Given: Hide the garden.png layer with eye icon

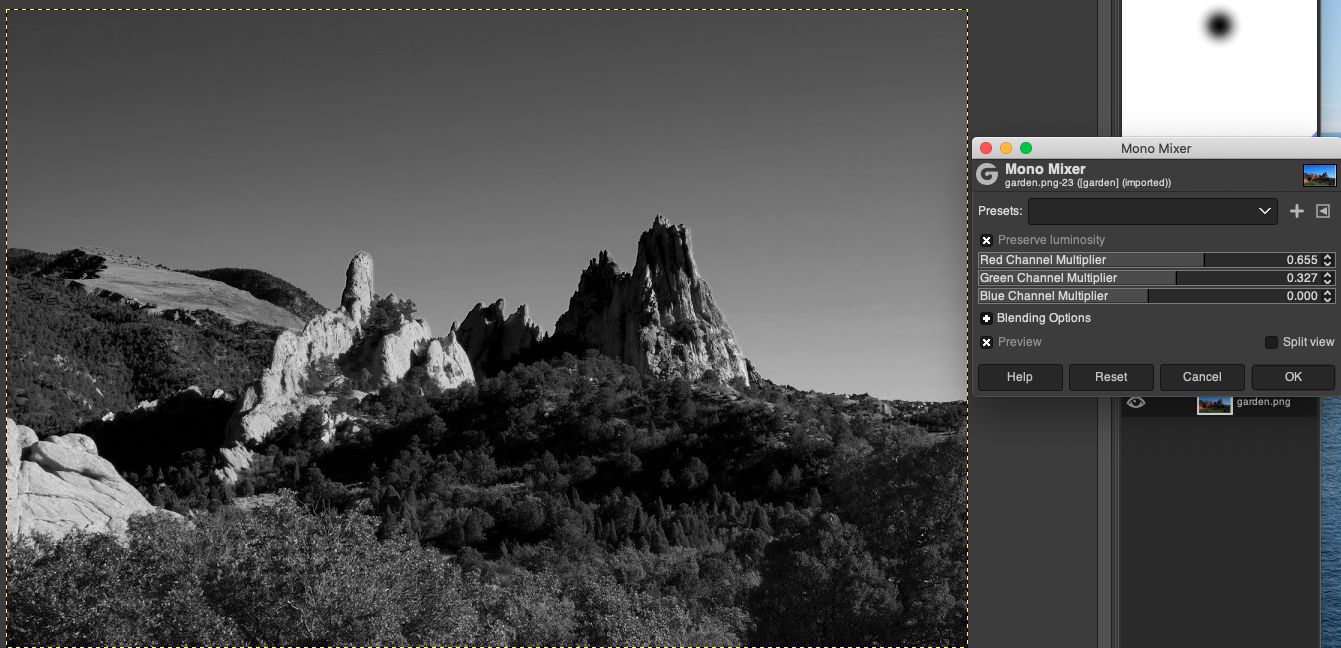Looking at the screenshot, I should pos(1136,402).
